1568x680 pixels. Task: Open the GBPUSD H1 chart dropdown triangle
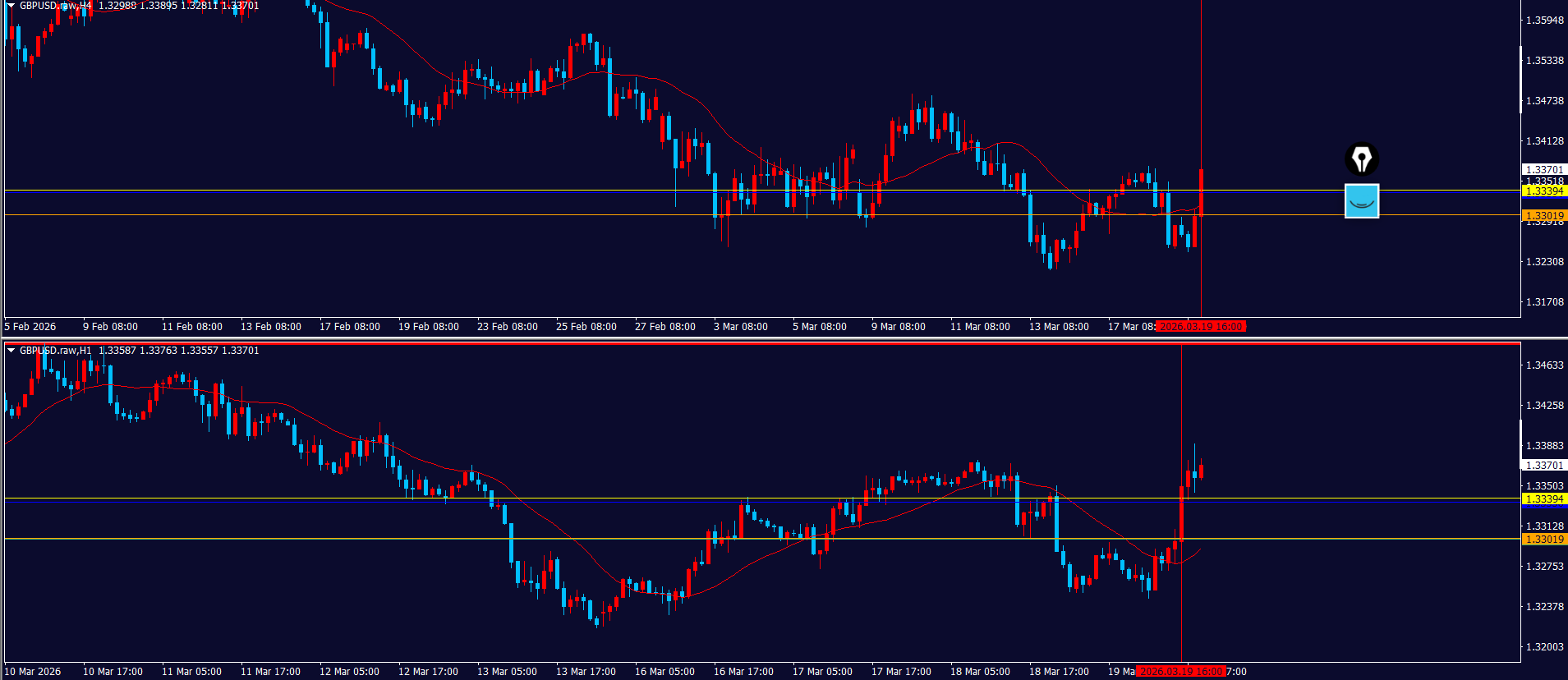click(11, 351)
